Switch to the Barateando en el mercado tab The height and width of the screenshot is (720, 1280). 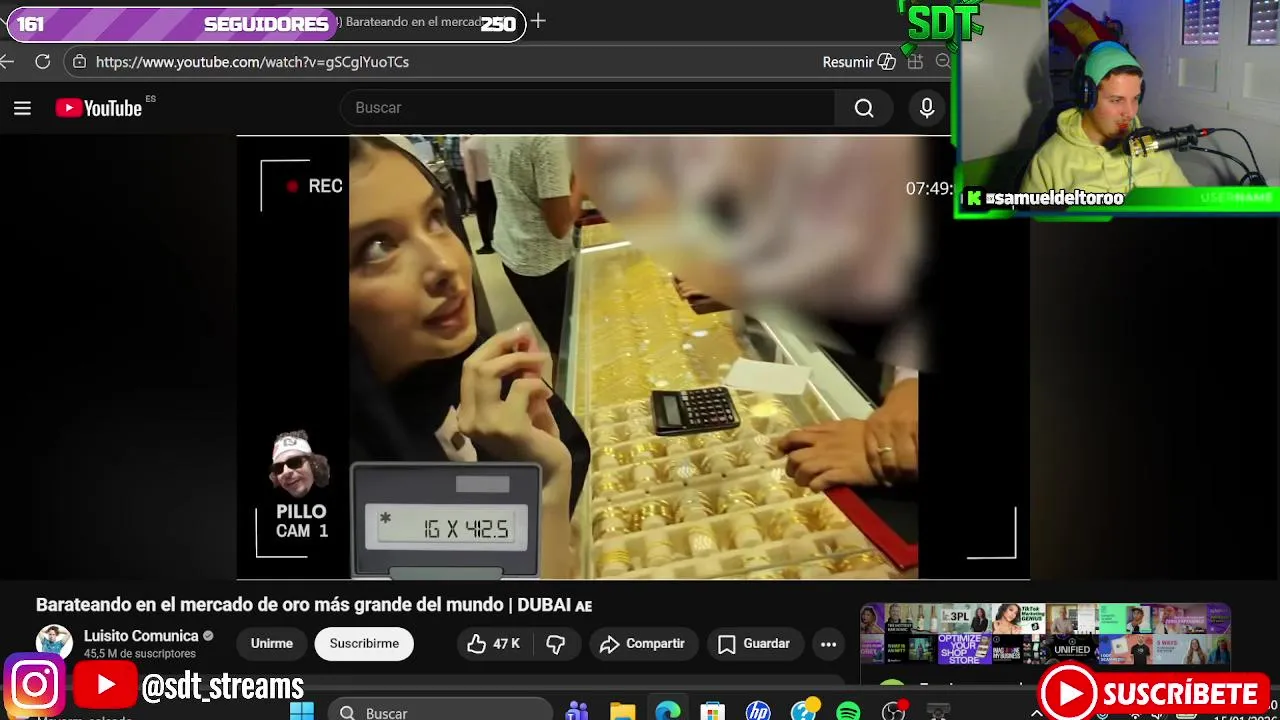click(x=410, y=22)
